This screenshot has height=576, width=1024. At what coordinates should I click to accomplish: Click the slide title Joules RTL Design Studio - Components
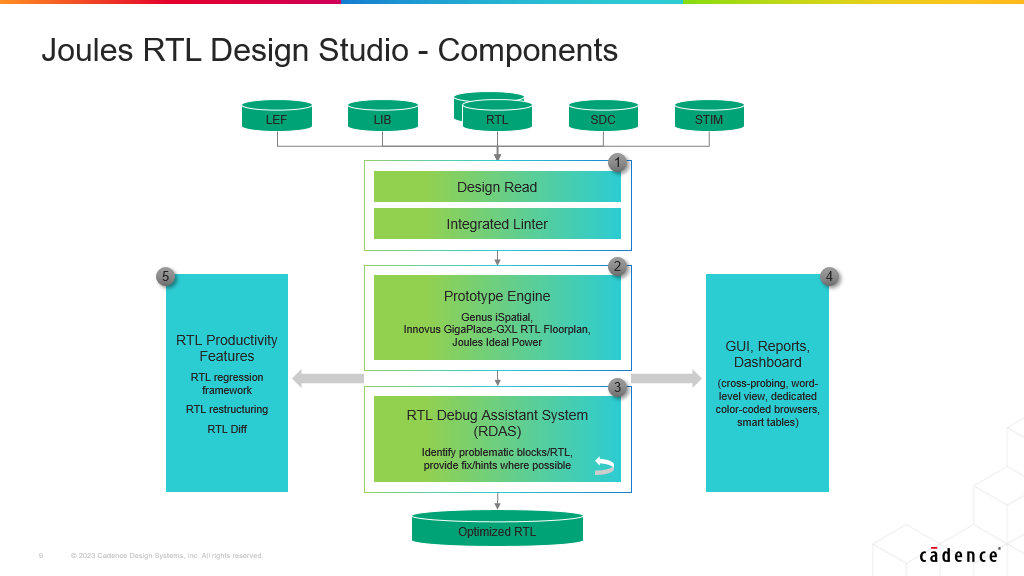click(330, 50)
